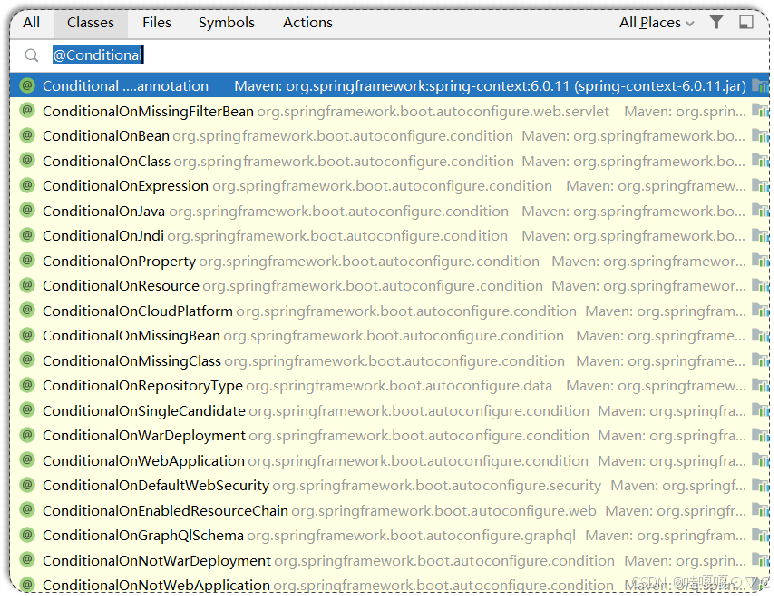Open the filter funnel icon
Image resolution: width=774 pixels, height=596 pixels.
(716, 22)
